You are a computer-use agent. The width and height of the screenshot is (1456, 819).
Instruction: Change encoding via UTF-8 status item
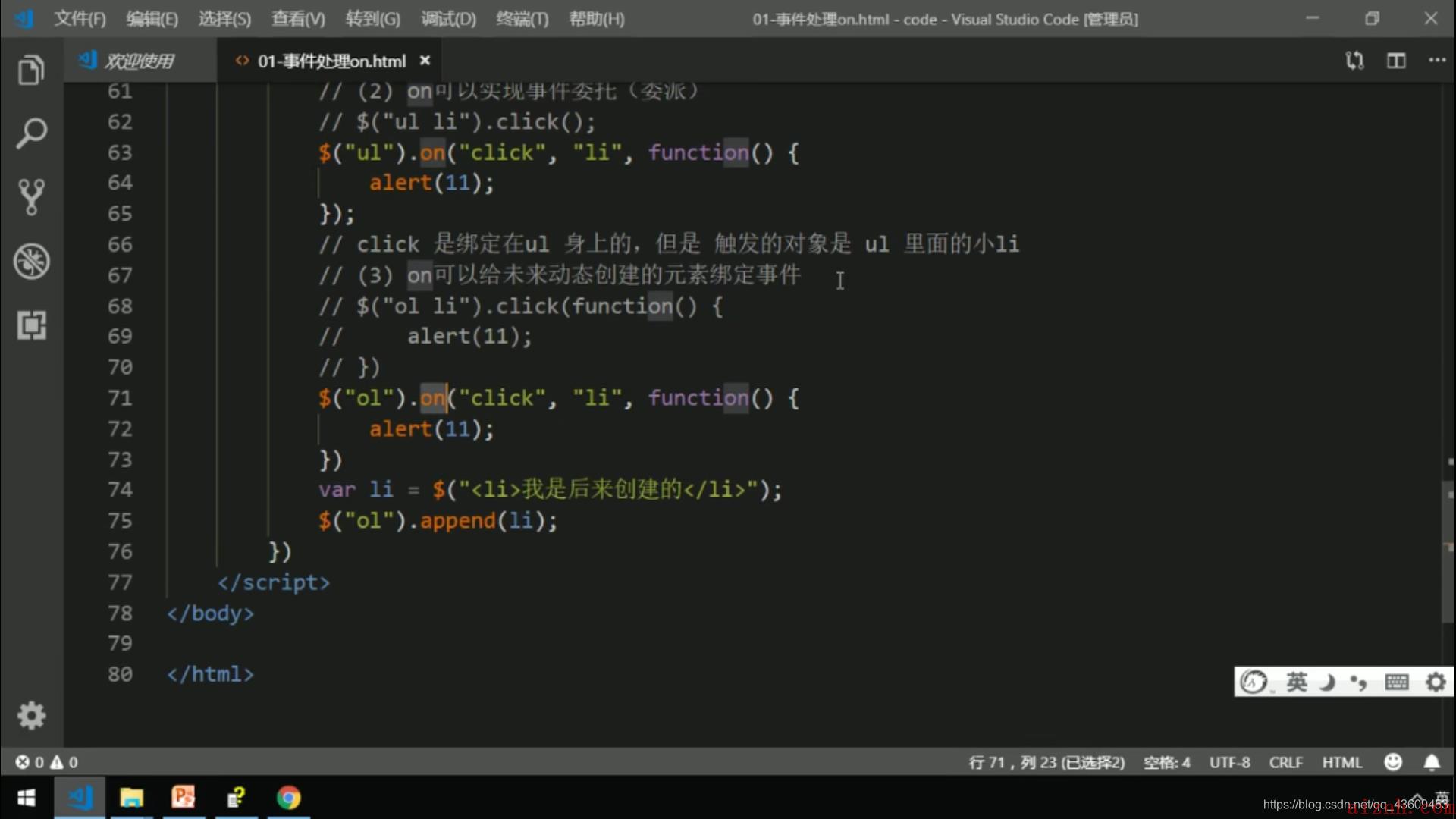(x=1229, y=762)
